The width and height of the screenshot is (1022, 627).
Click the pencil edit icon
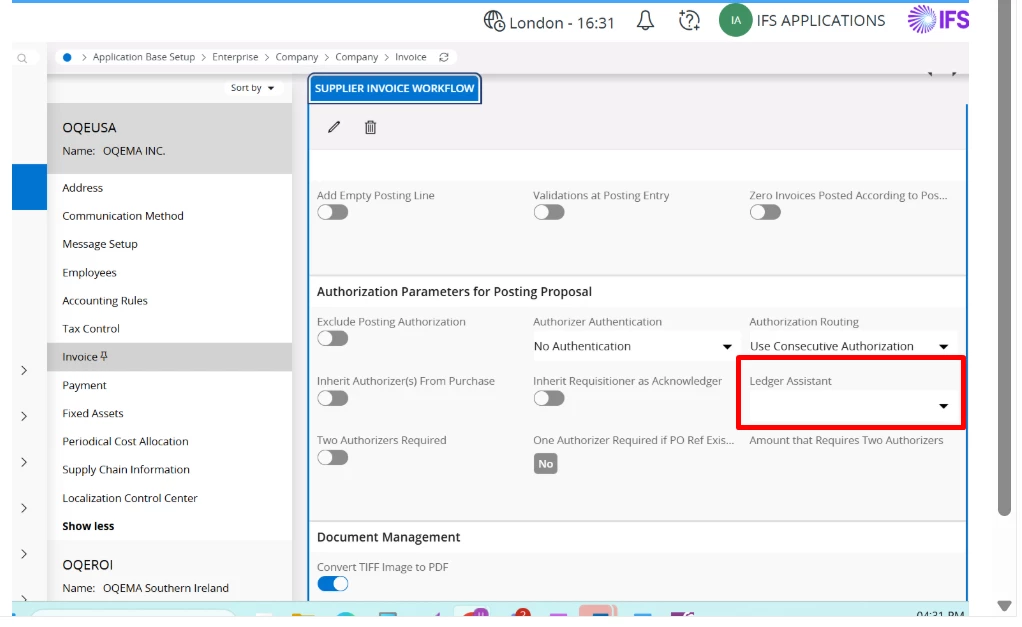coord(334,127)
